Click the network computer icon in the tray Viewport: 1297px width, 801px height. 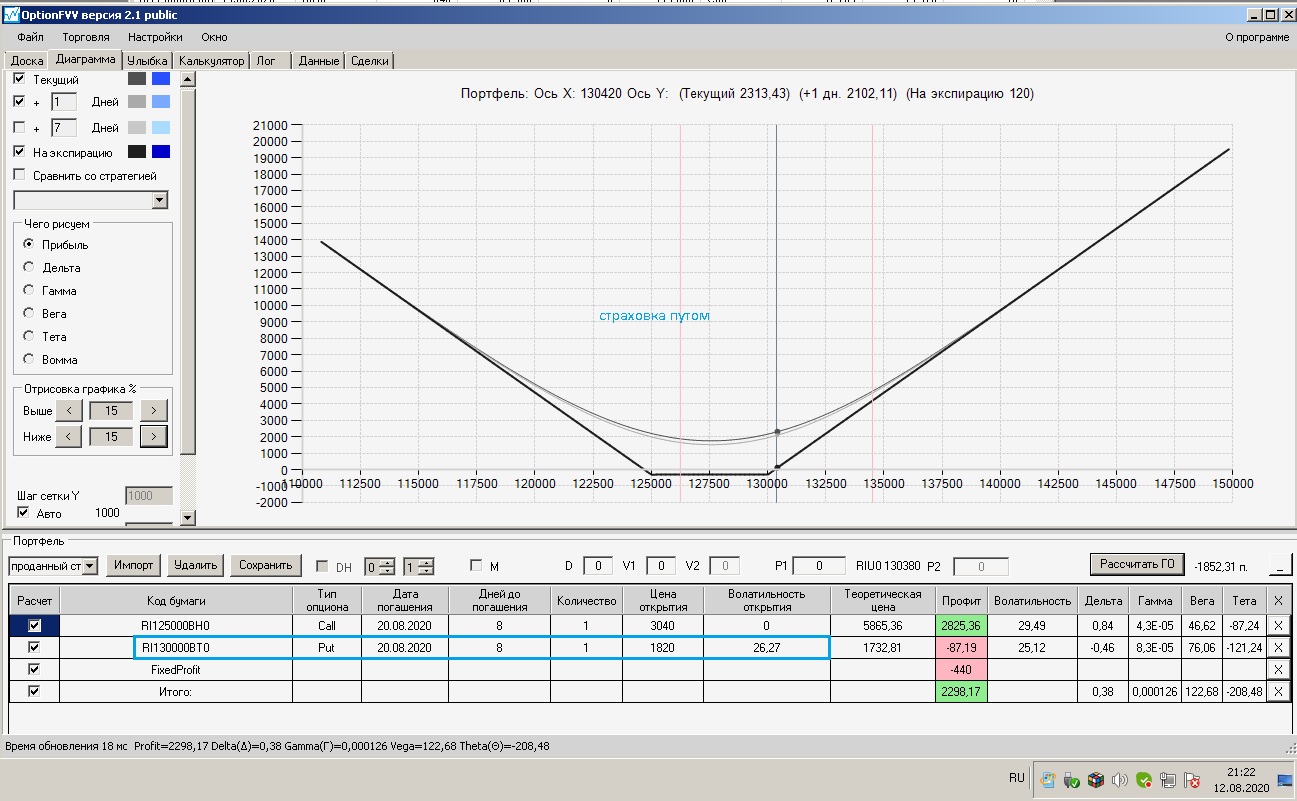(x=1167, y=780)
